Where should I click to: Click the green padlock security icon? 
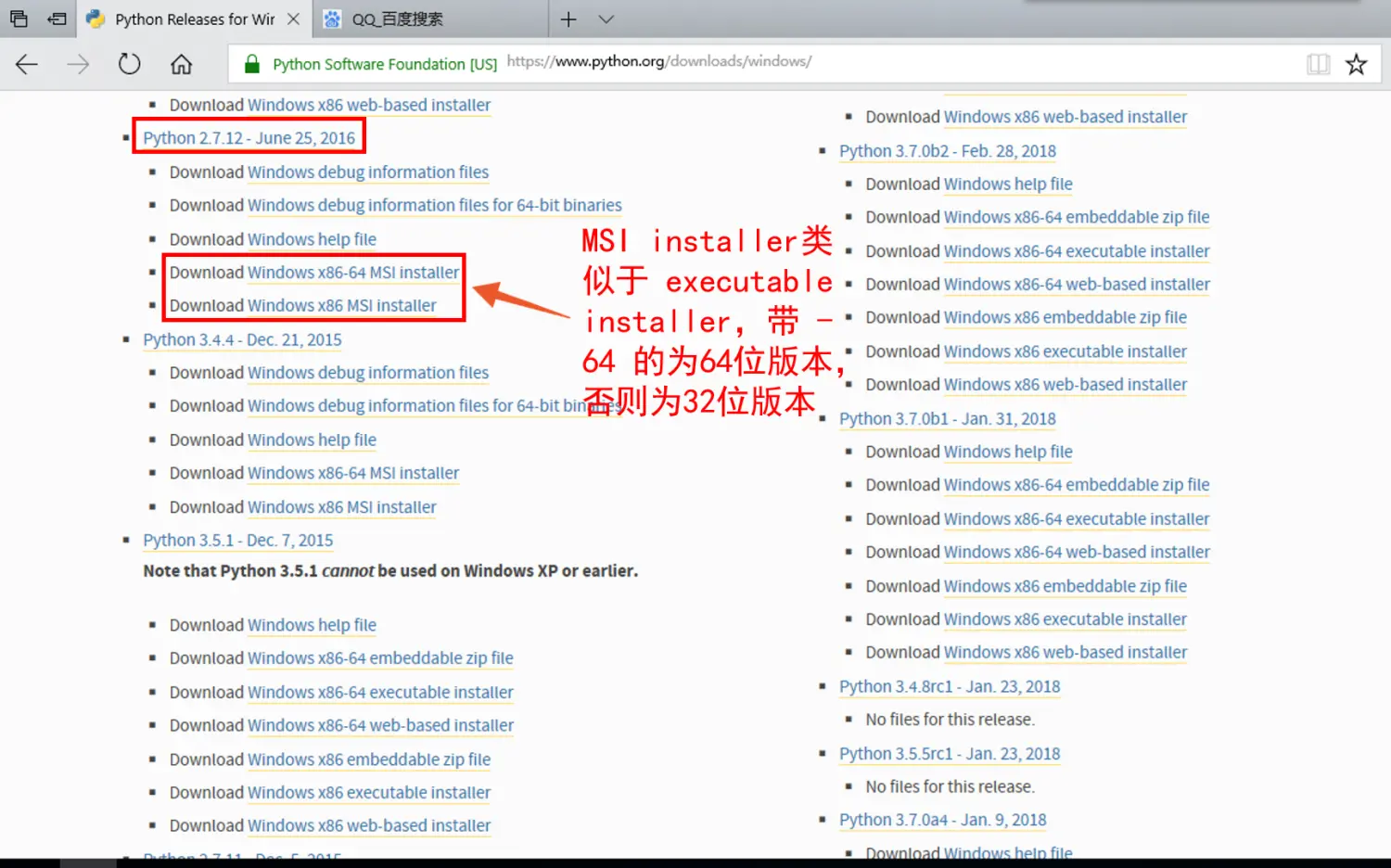coord(251,64)
